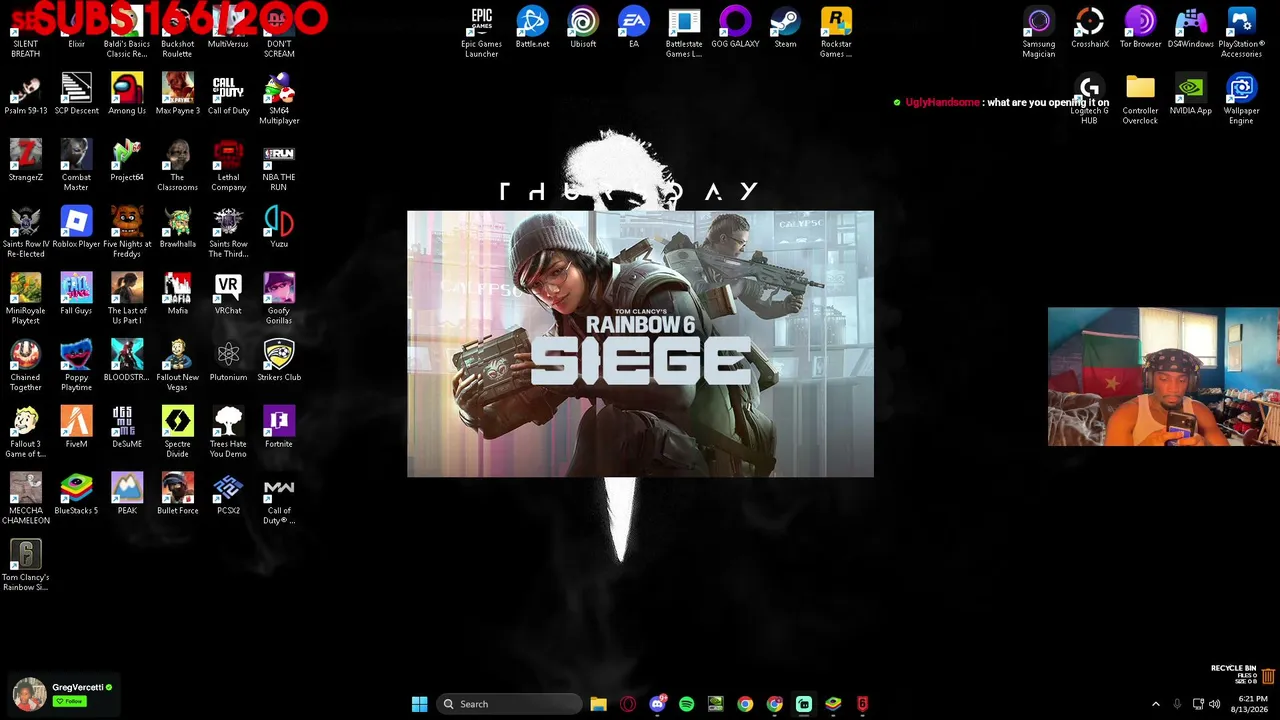This screenshot has width=1280, height=720.
Task: Open File Explorer from the taskbar
Action: pyautogui.click(x=598, y=704)
